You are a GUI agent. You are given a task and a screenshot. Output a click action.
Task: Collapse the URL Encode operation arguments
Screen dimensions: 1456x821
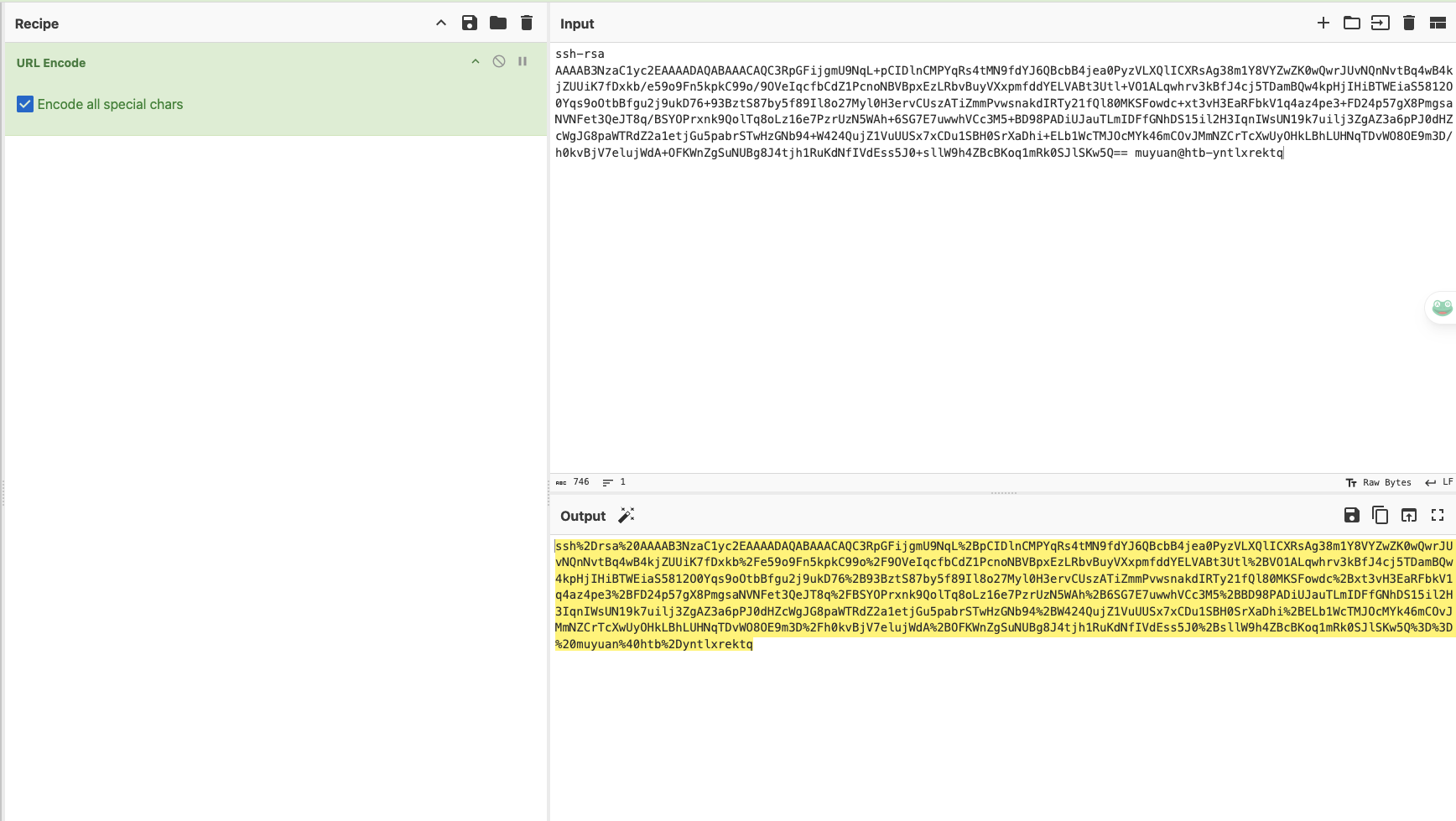pyautogui.click(x=476, y=62)
